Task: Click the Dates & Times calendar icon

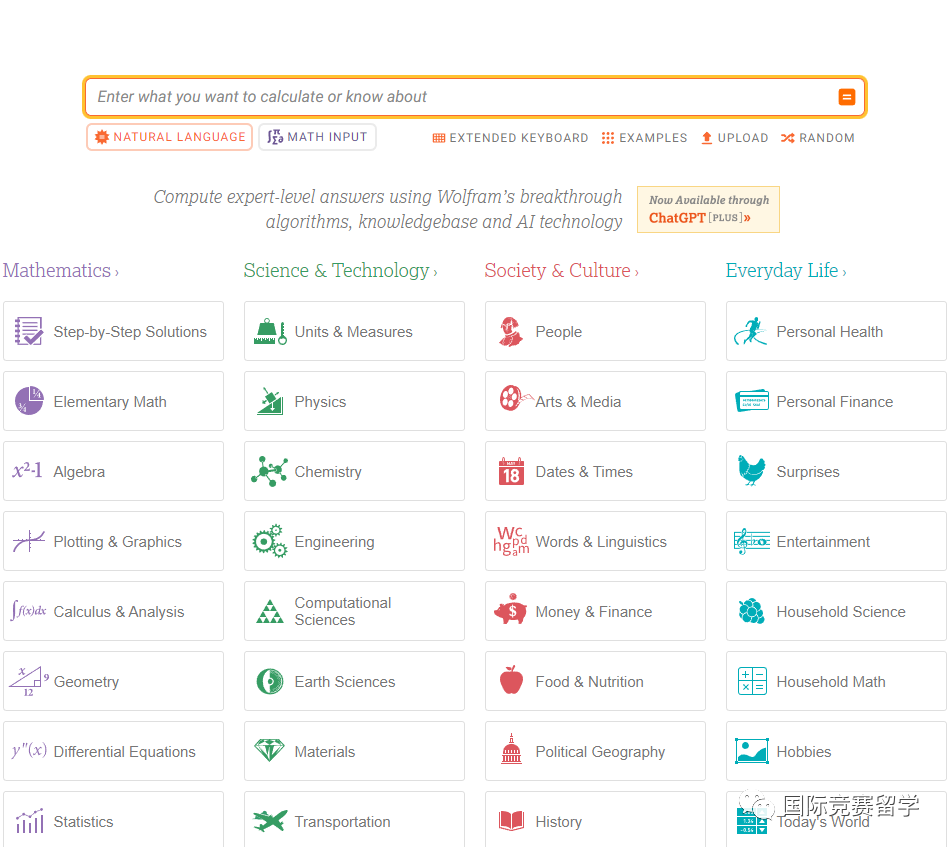Action: pos(511,471)
